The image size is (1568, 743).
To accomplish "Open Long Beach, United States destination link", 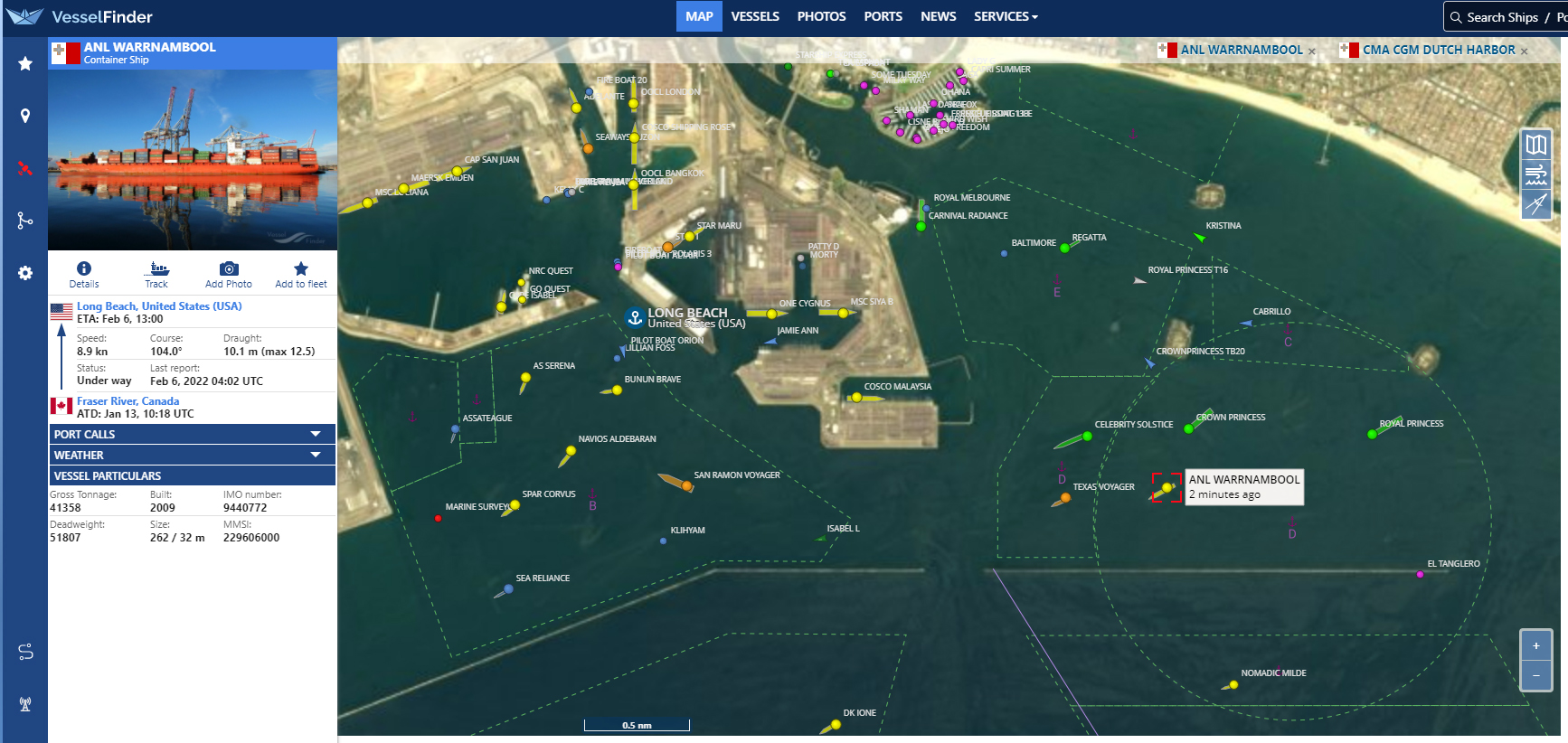I will click(x=159, y=306).
